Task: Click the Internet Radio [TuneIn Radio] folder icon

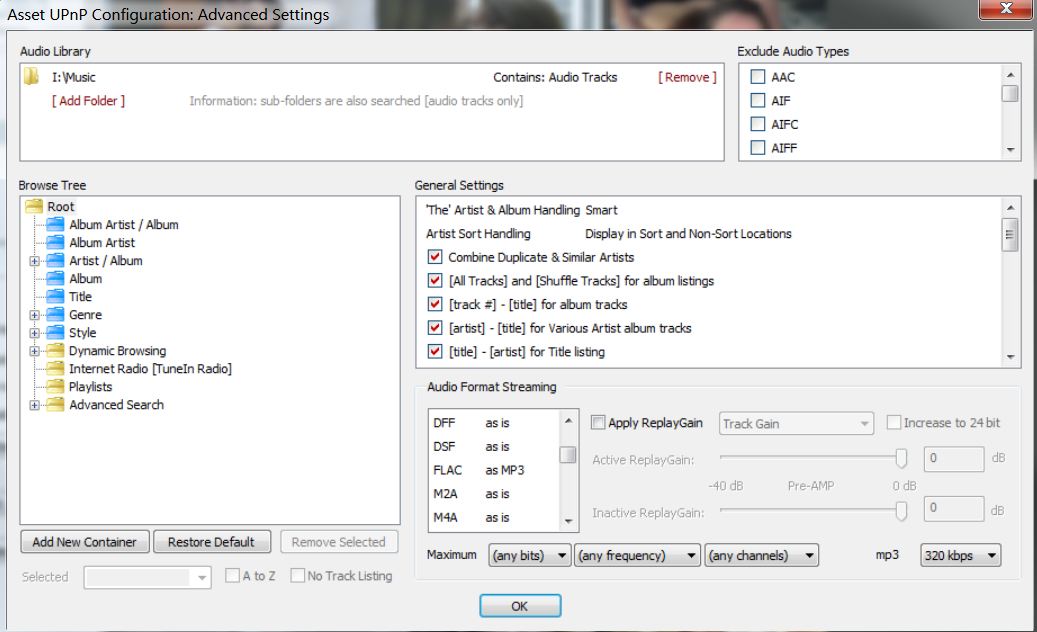Action: click(55, 369)
